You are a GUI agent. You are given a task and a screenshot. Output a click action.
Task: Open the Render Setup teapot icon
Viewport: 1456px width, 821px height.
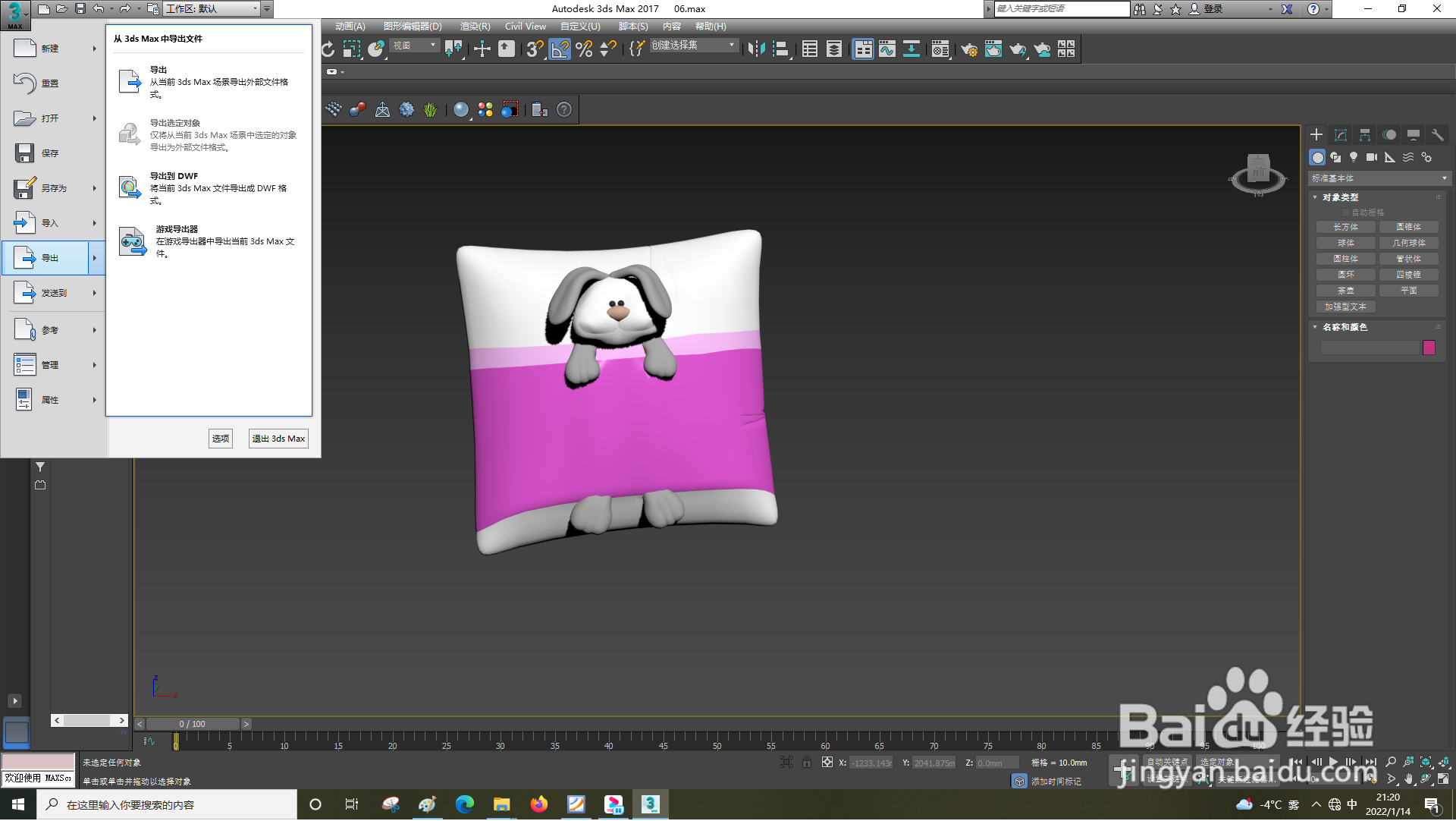[968, 49]
